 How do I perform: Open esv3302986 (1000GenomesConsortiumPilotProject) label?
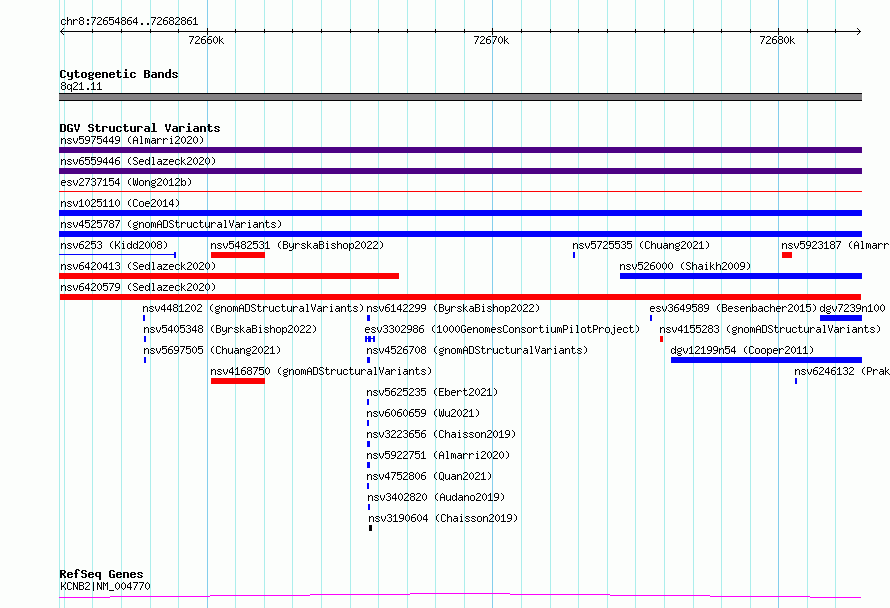[502, 329]
